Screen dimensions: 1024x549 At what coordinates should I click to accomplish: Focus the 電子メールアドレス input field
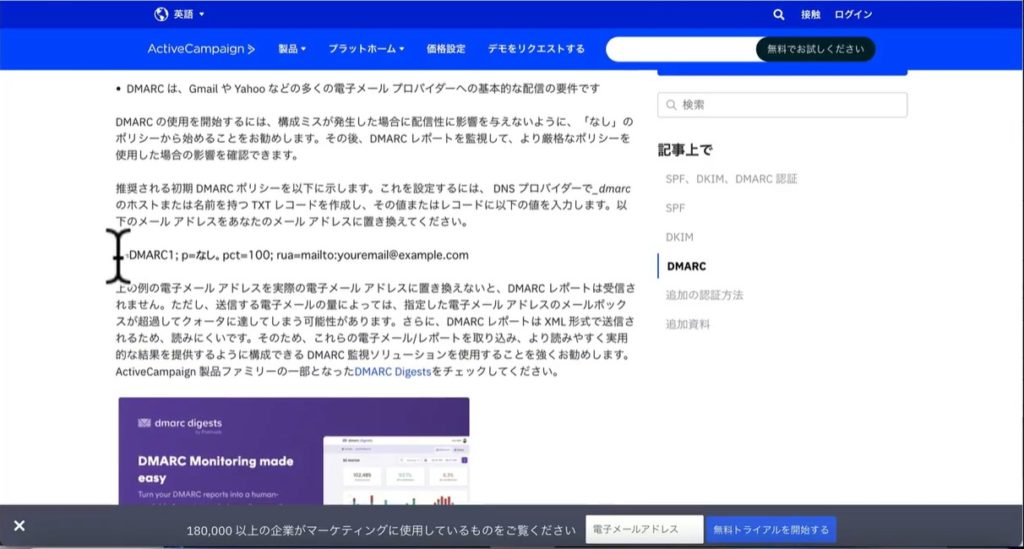pyautogui.click(x=644, y=530)
